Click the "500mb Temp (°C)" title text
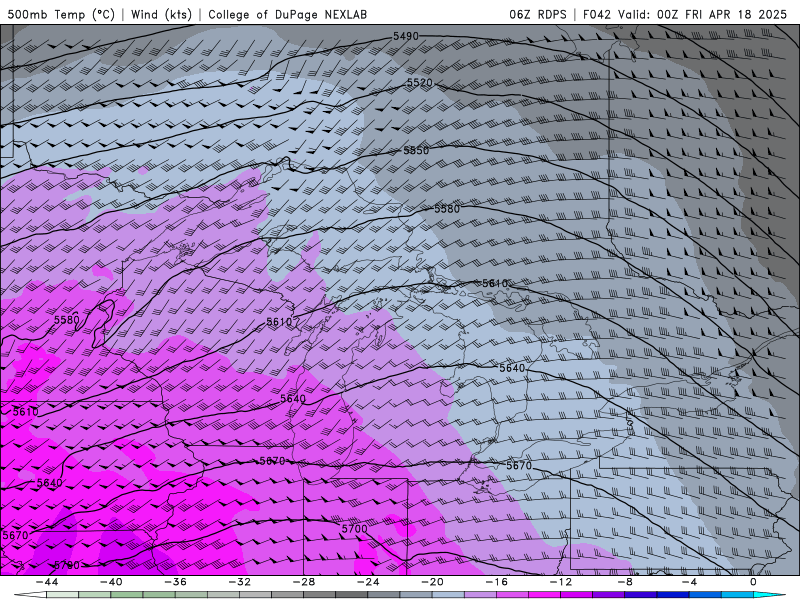This screenshot has height=600, width=800. click(x=61, y=14)
